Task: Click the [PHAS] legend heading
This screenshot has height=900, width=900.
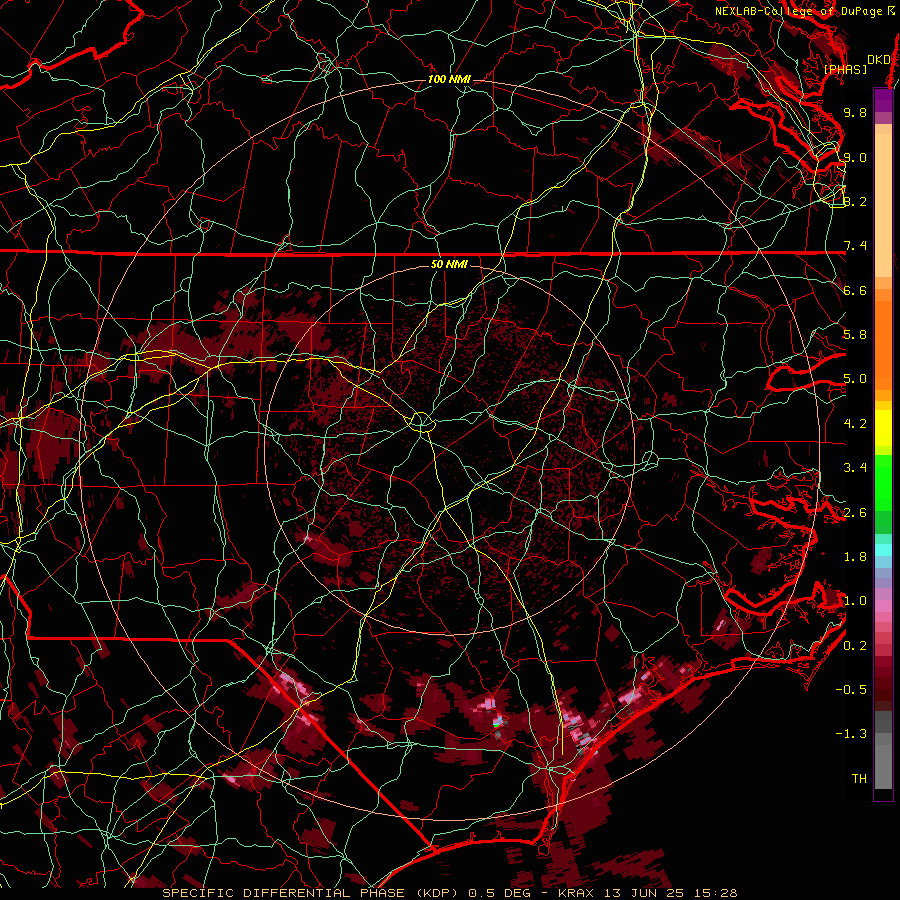Action: click(845, 69)
